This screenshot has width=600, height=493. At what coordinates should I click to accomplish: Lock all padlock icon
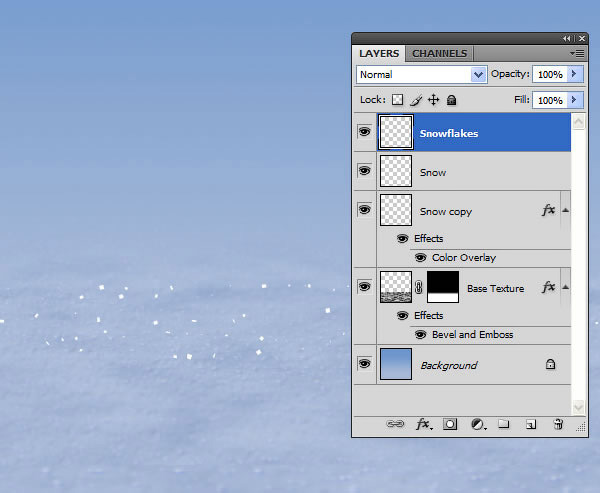coord(452,100)
